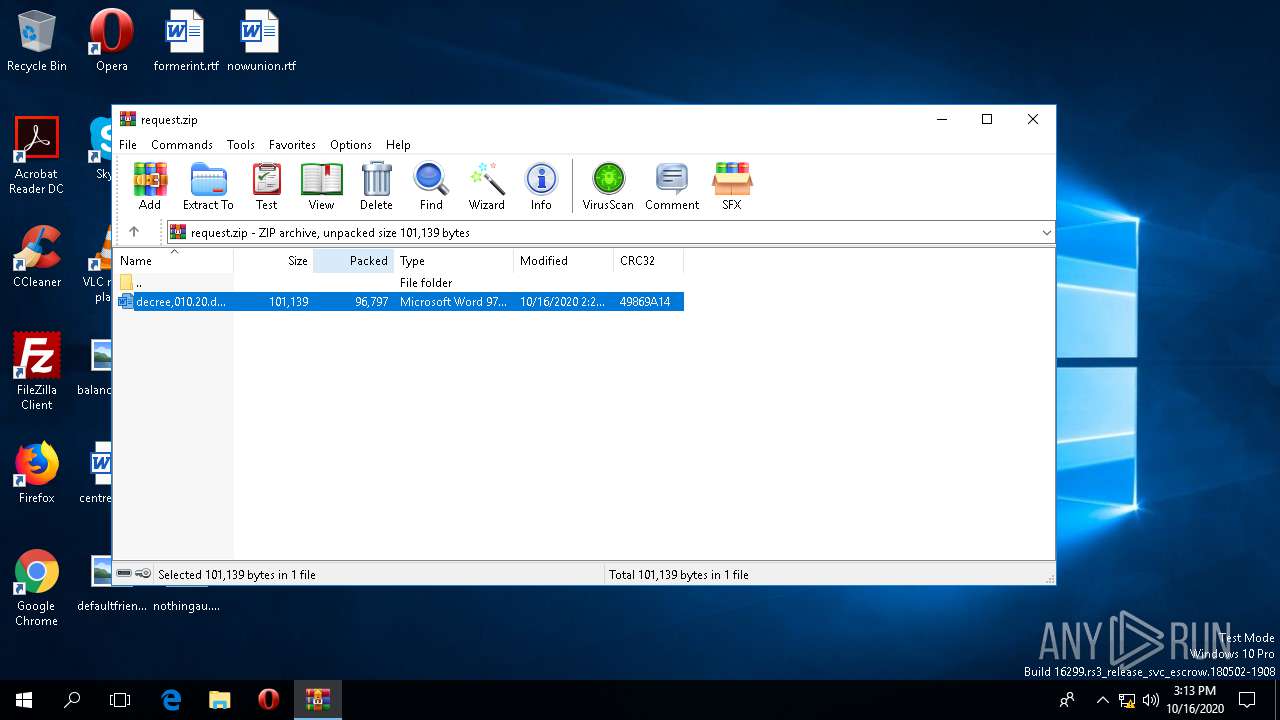Sort by Name column header
Image resolution: width=1280 pixels, height=720 pixels.
coord(174,260)
